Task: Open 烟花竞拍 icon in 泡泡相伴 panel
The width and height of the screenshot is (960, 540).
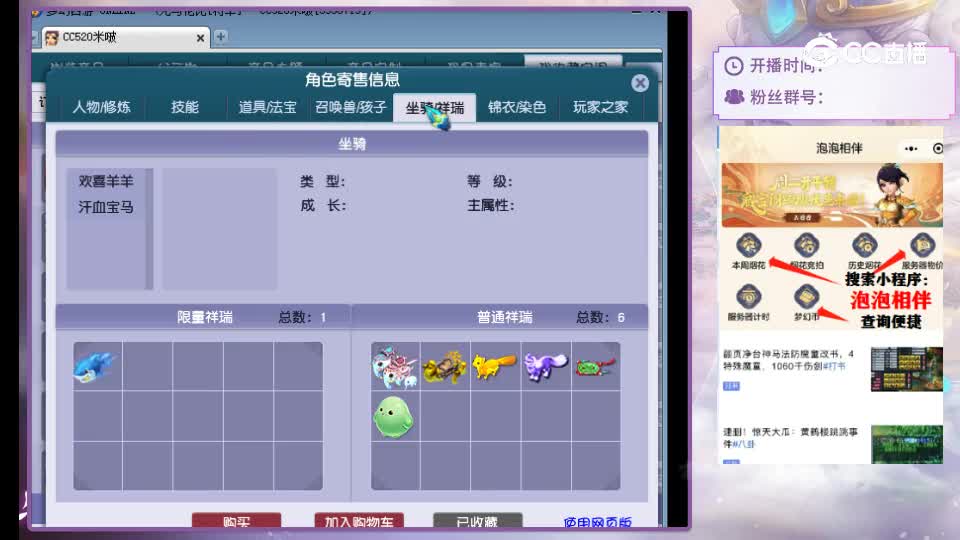Action: 806,246
